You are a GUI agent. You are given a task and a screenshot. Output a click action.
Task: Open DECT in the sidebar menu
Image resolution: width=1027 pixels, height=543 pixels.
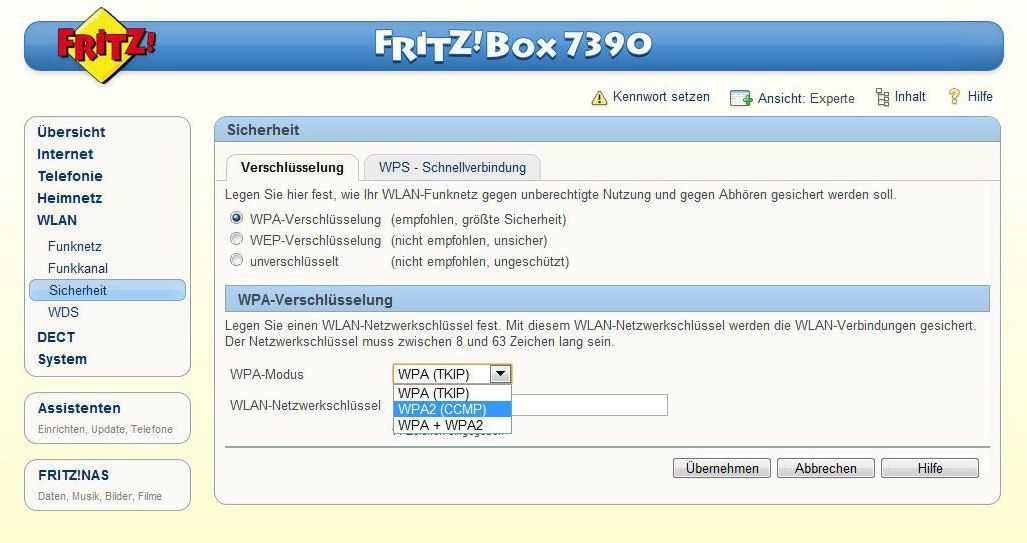56,337
